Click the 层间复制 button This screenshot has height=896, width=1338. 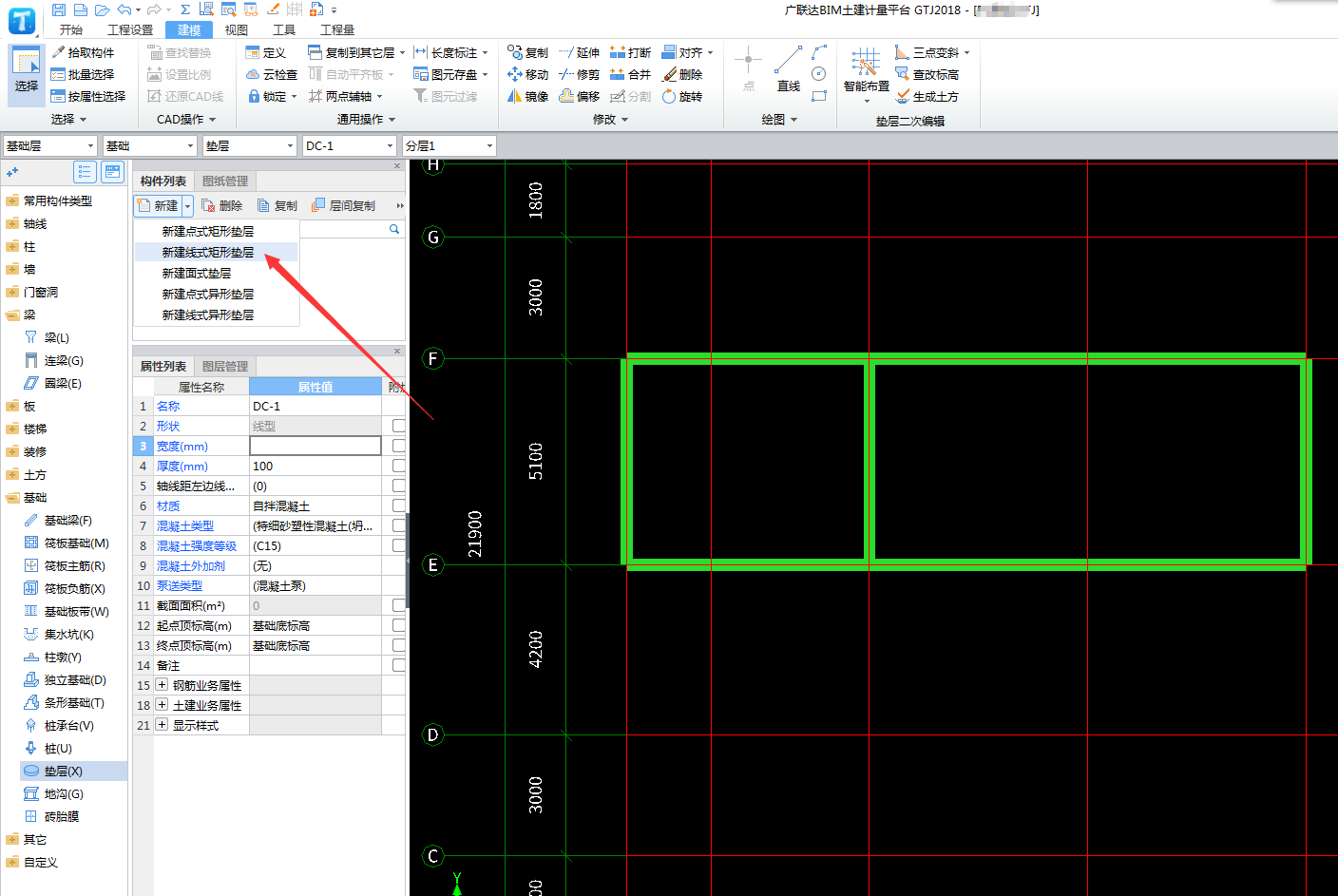click(343, 205)
